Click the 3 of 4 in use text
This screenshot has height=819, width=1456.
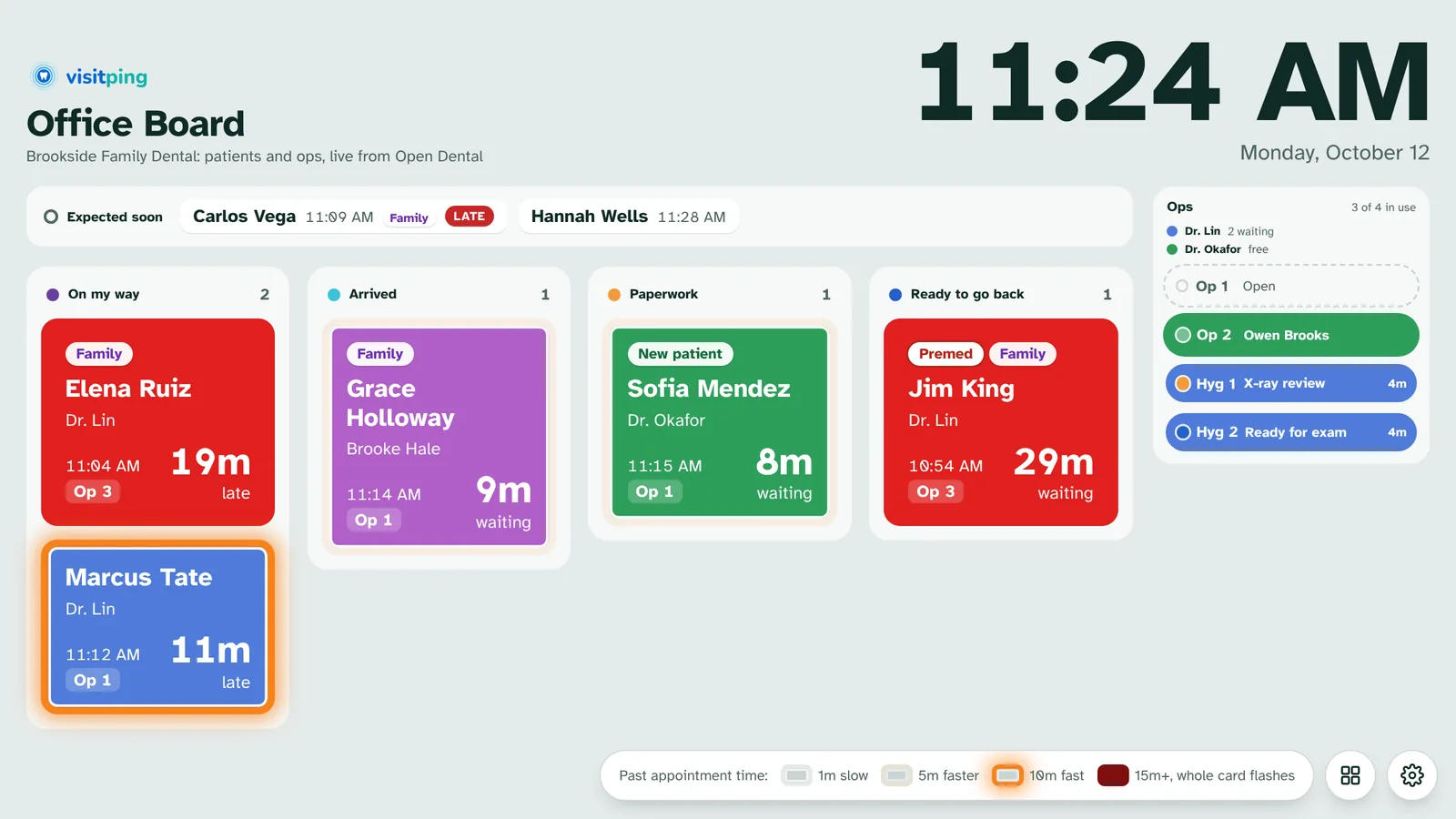click(1383, 207)
